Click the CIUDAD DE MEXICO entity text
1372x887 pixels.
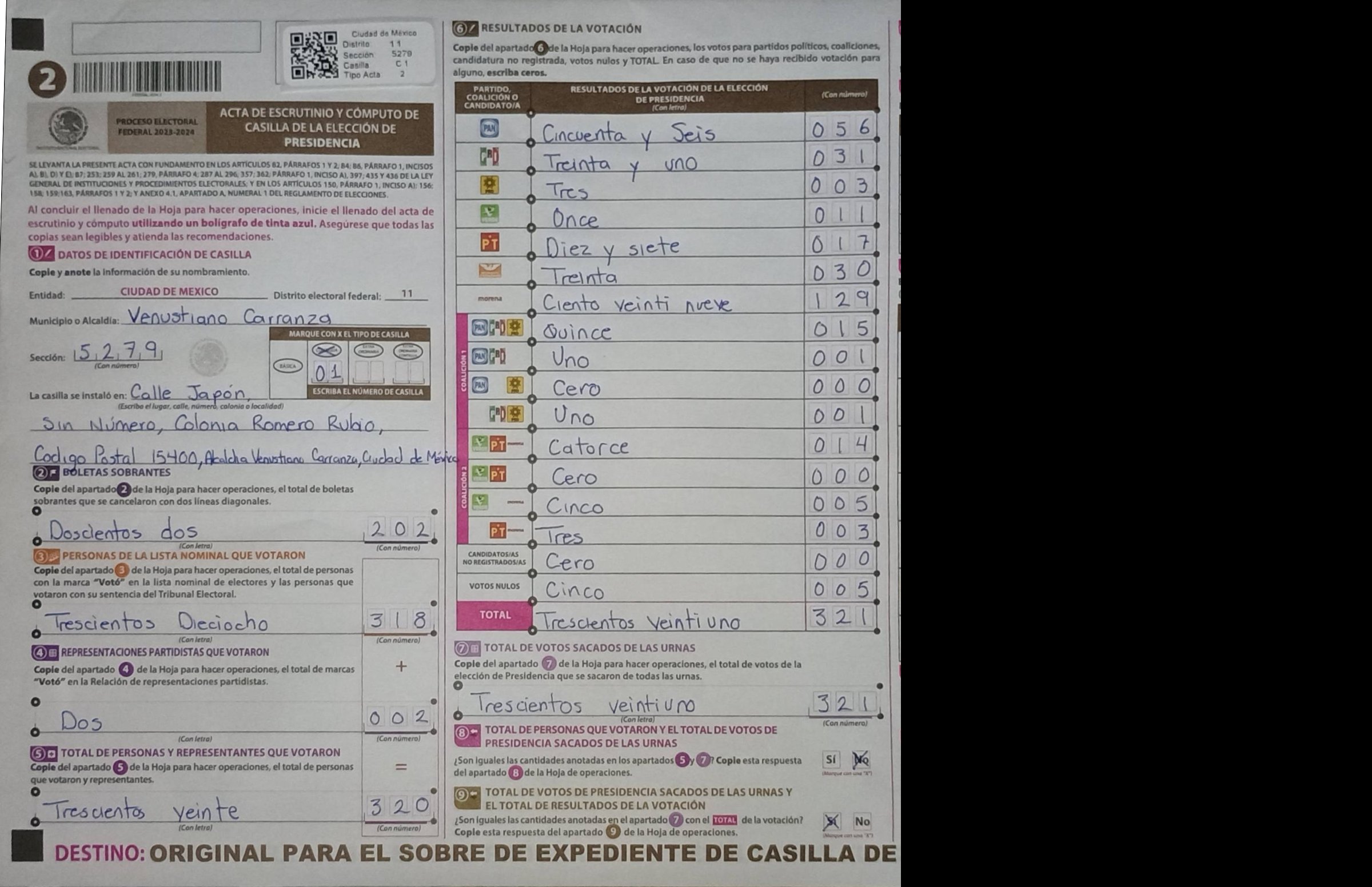point(169,292)
